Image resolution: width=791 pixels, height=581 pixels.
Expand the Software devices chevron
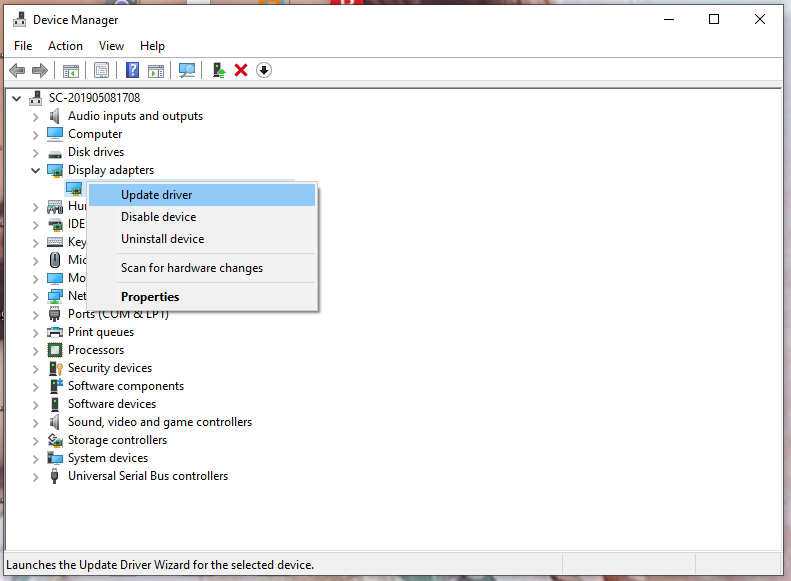pyautogui.click(x=35, y=405)
